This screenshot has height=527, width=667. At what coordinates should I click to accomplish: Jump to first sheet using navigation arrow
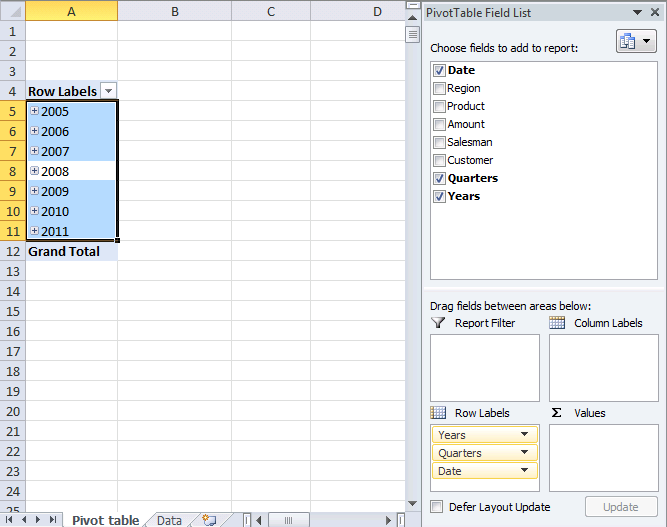click(11, 520)
